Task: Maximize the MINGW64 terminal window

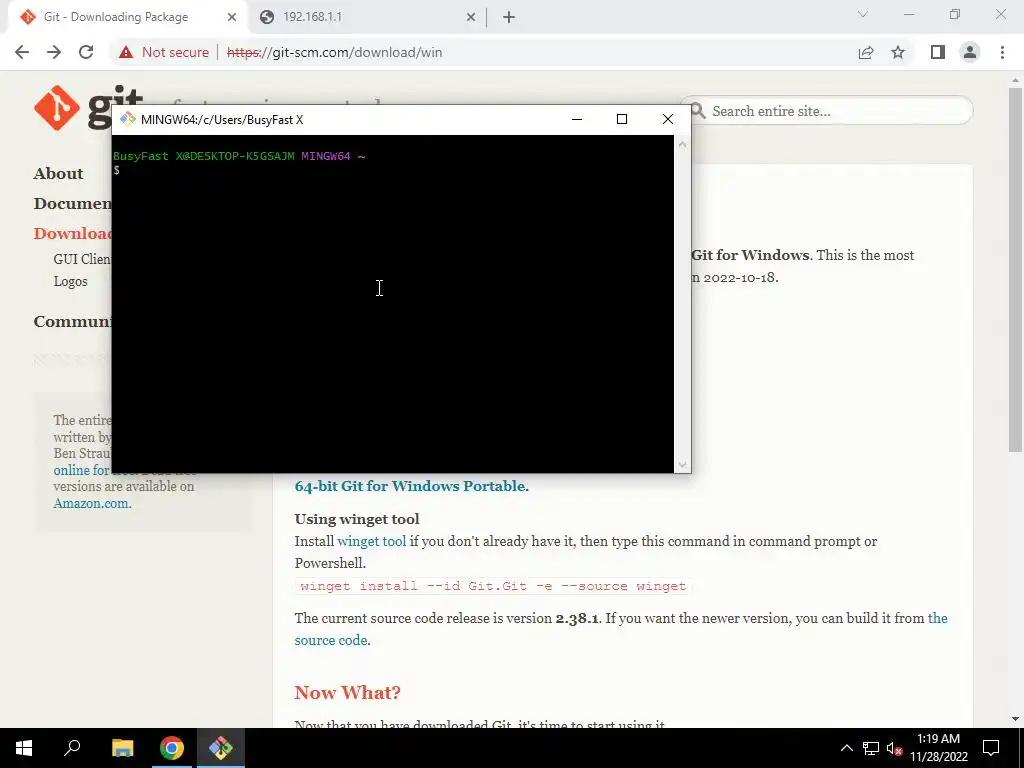Action: 622,119
